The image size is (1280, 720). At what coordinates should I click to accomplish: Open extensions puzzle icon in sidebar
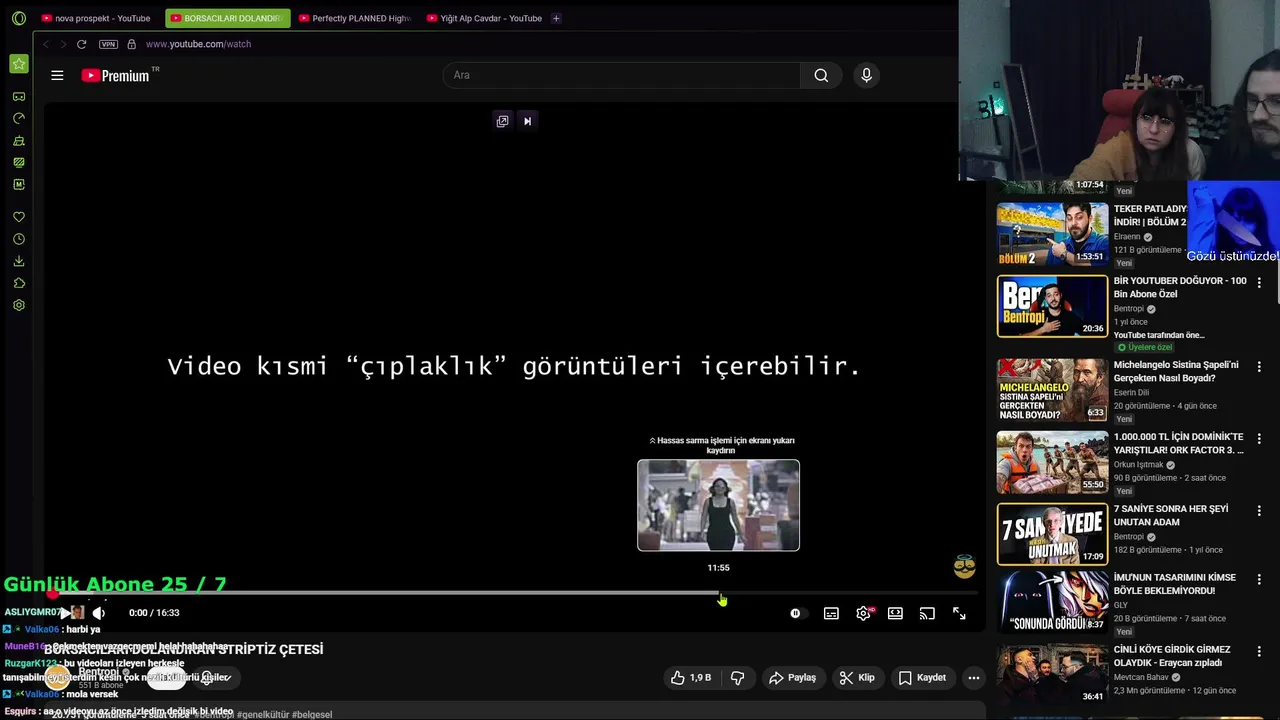[18, 283]
